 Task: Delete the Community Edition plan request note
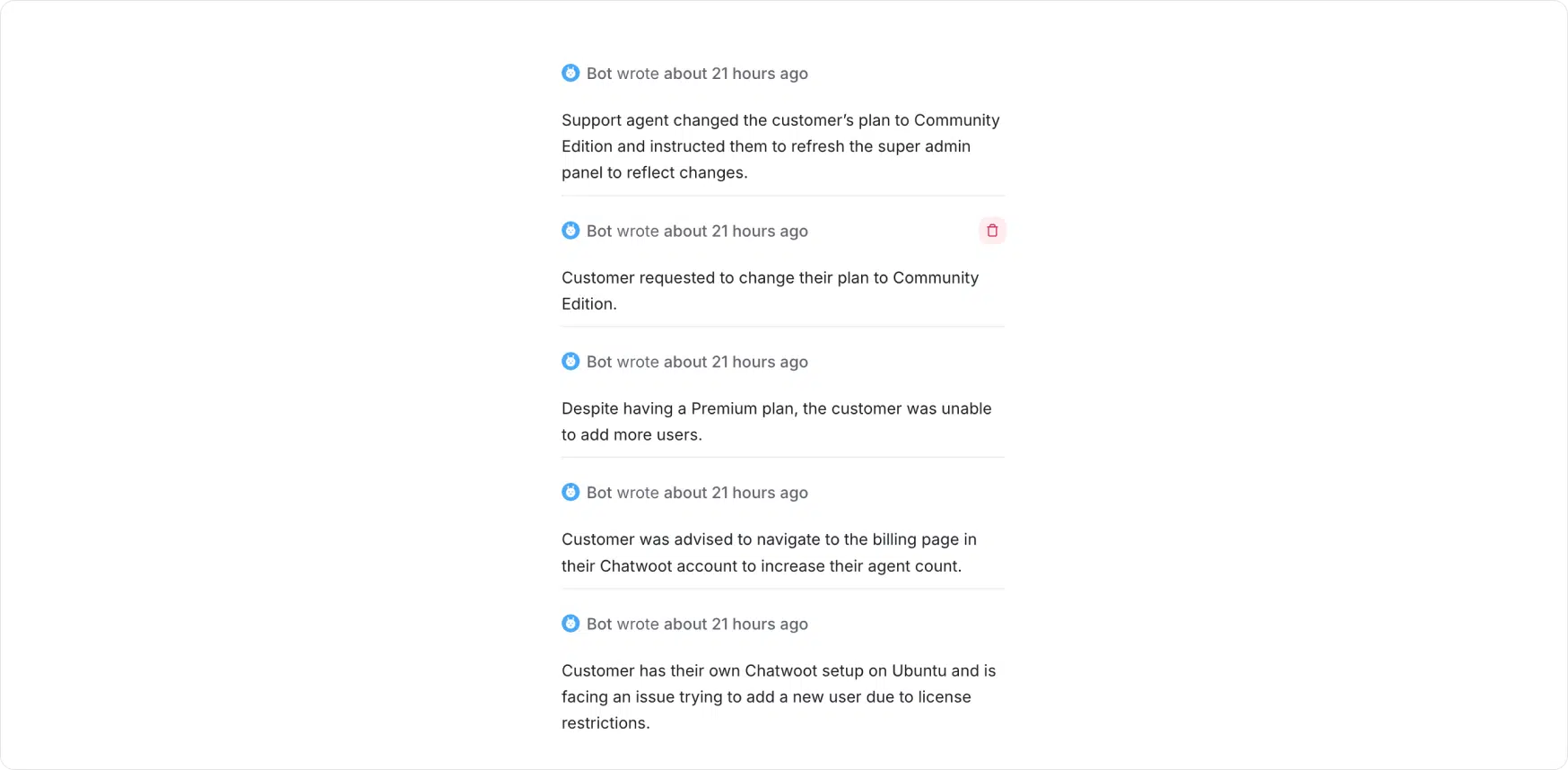pos(992,231)
